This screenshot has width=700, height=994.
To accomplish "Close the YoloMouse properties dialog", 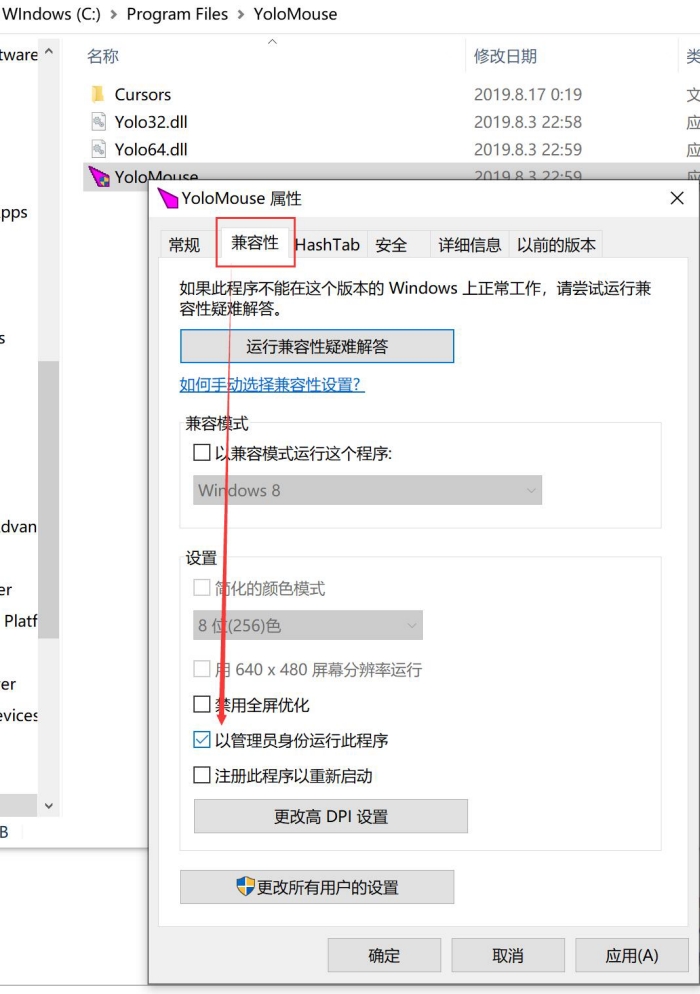I will (x=677, y=198).
